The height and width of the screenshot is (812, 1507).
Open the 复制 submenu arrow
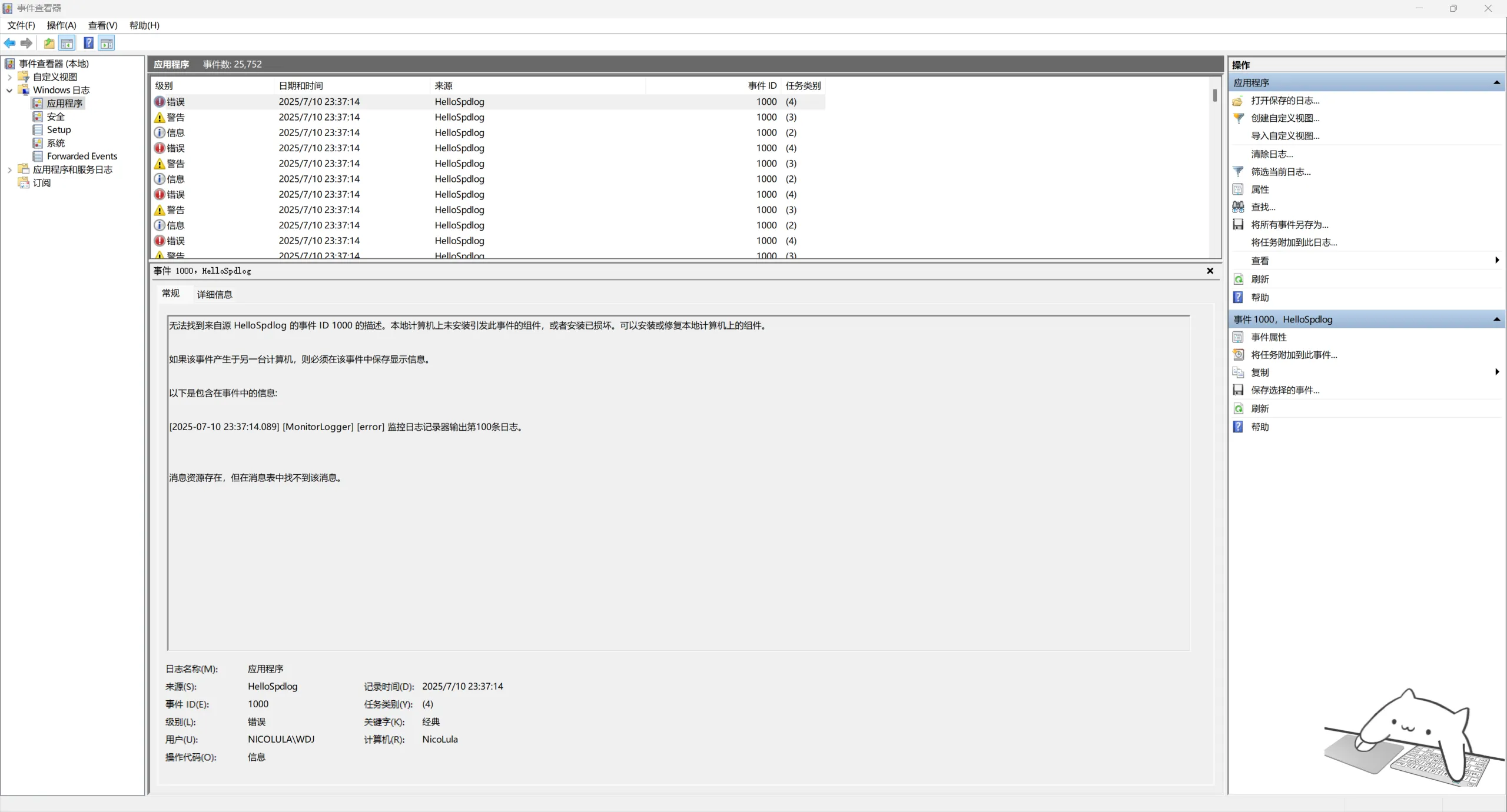pyautogui.click(x=1497, y=372)
